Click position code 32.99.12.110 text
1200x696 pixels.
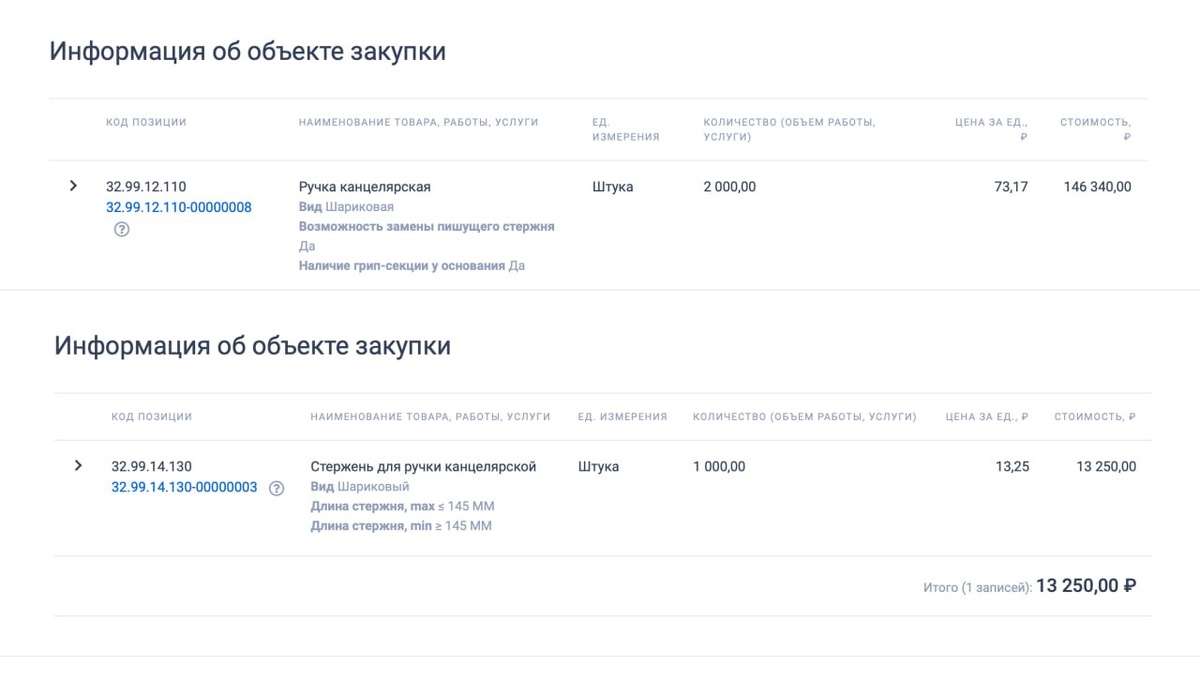[146, 187]
